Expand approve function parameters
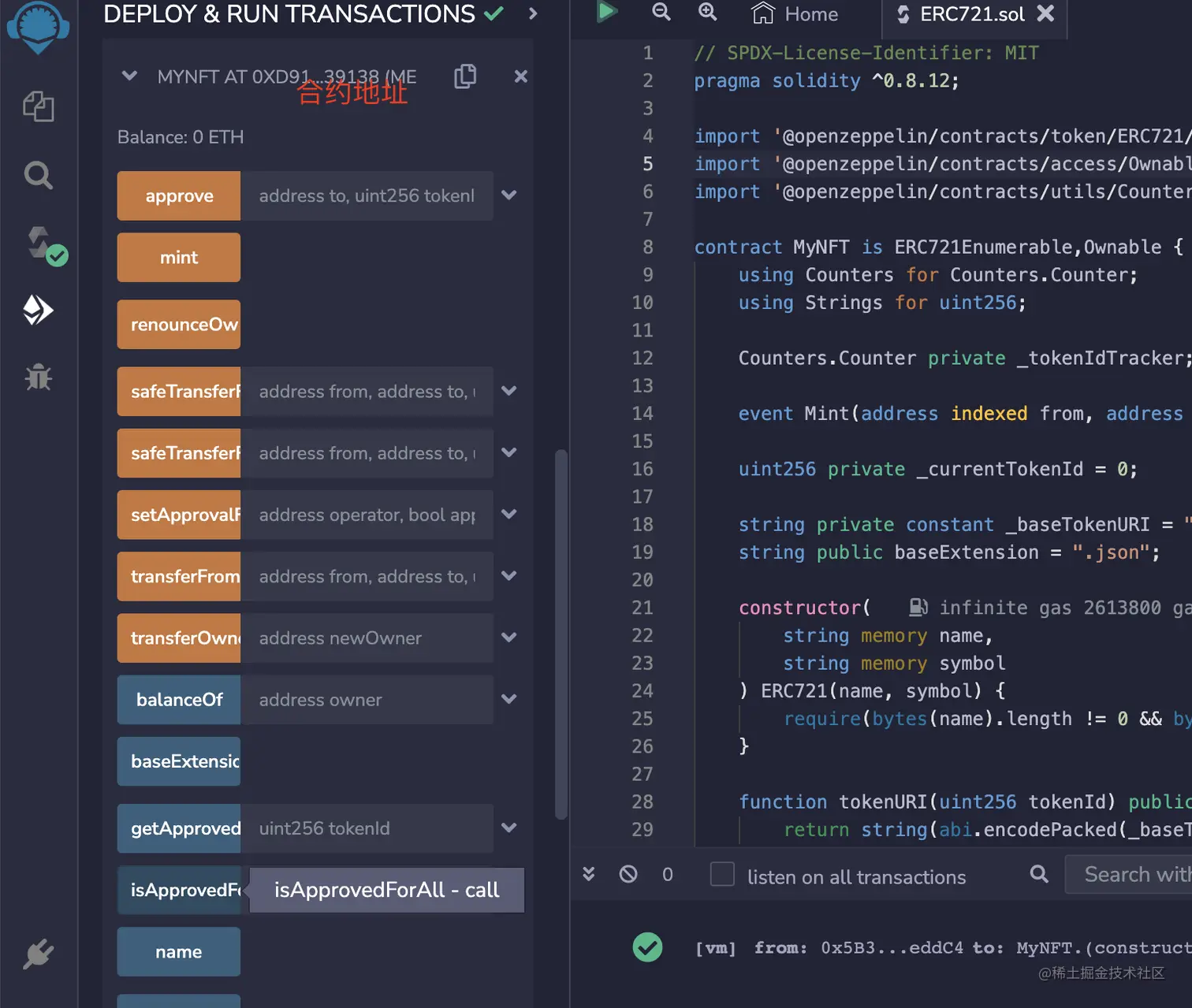 tap(509, 195)
